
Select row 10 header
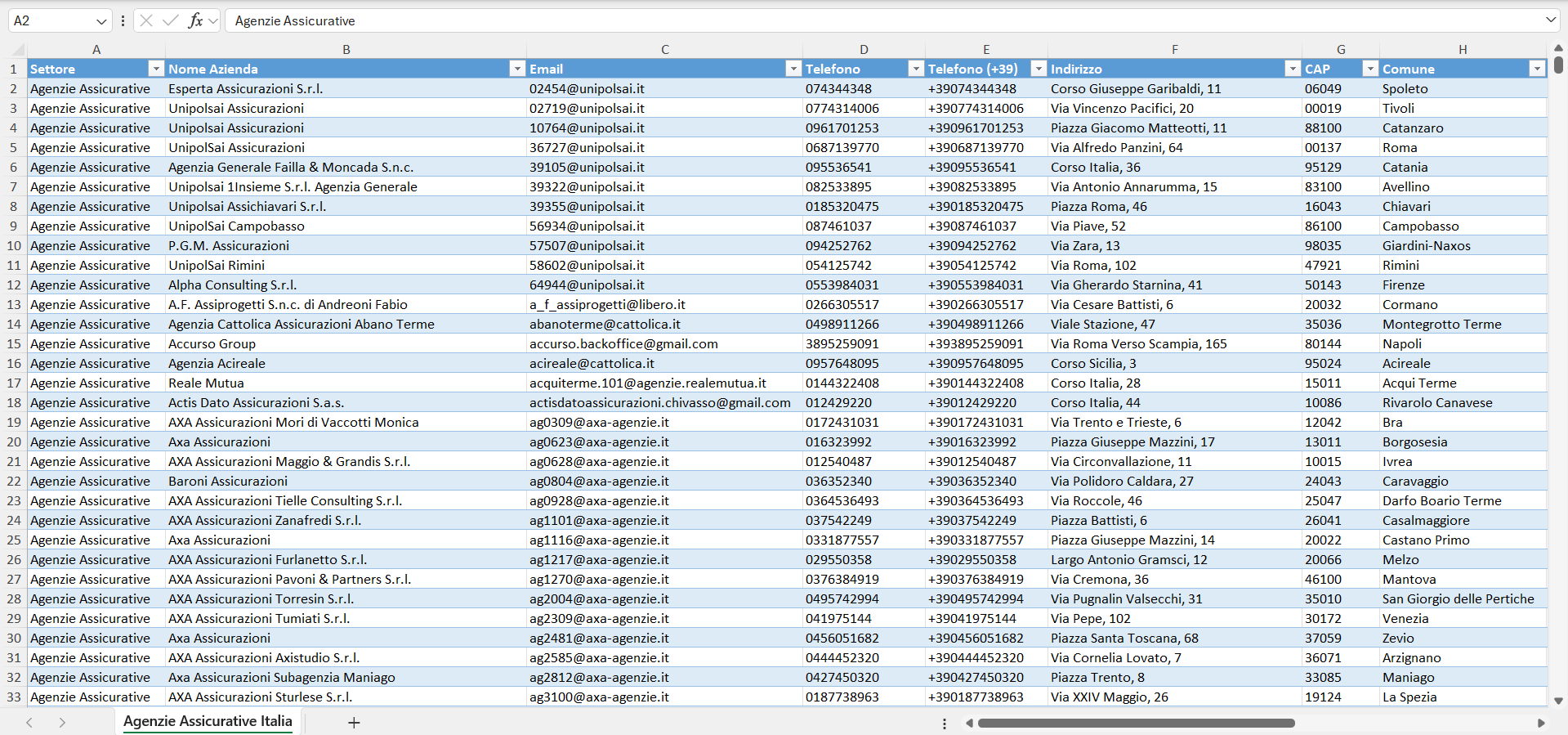pyautogui.click(x=14, y=245)
